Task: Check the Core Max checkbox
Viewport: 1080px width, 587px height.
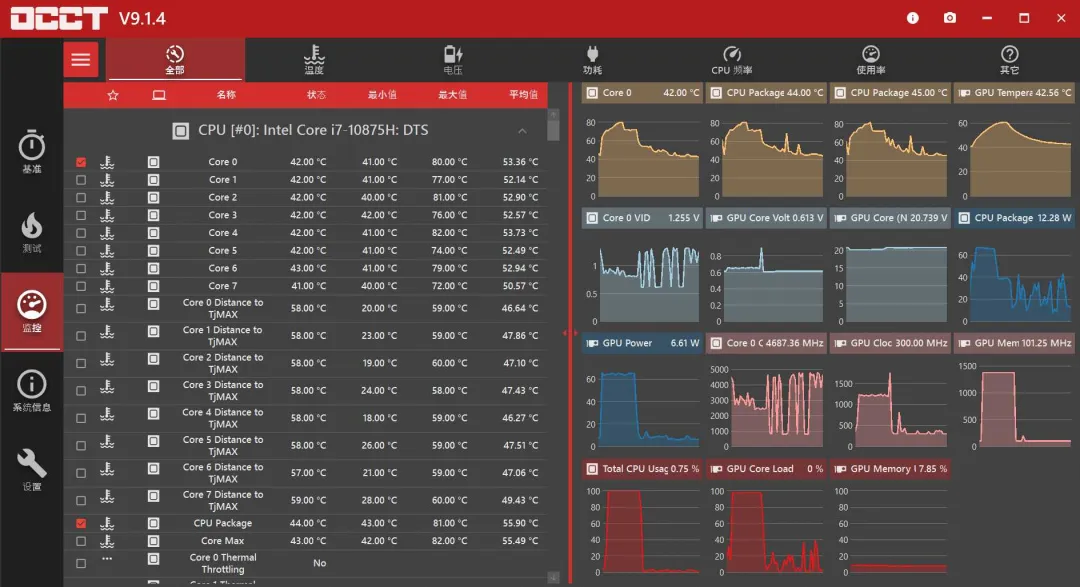Action: [x=81, y=542]
